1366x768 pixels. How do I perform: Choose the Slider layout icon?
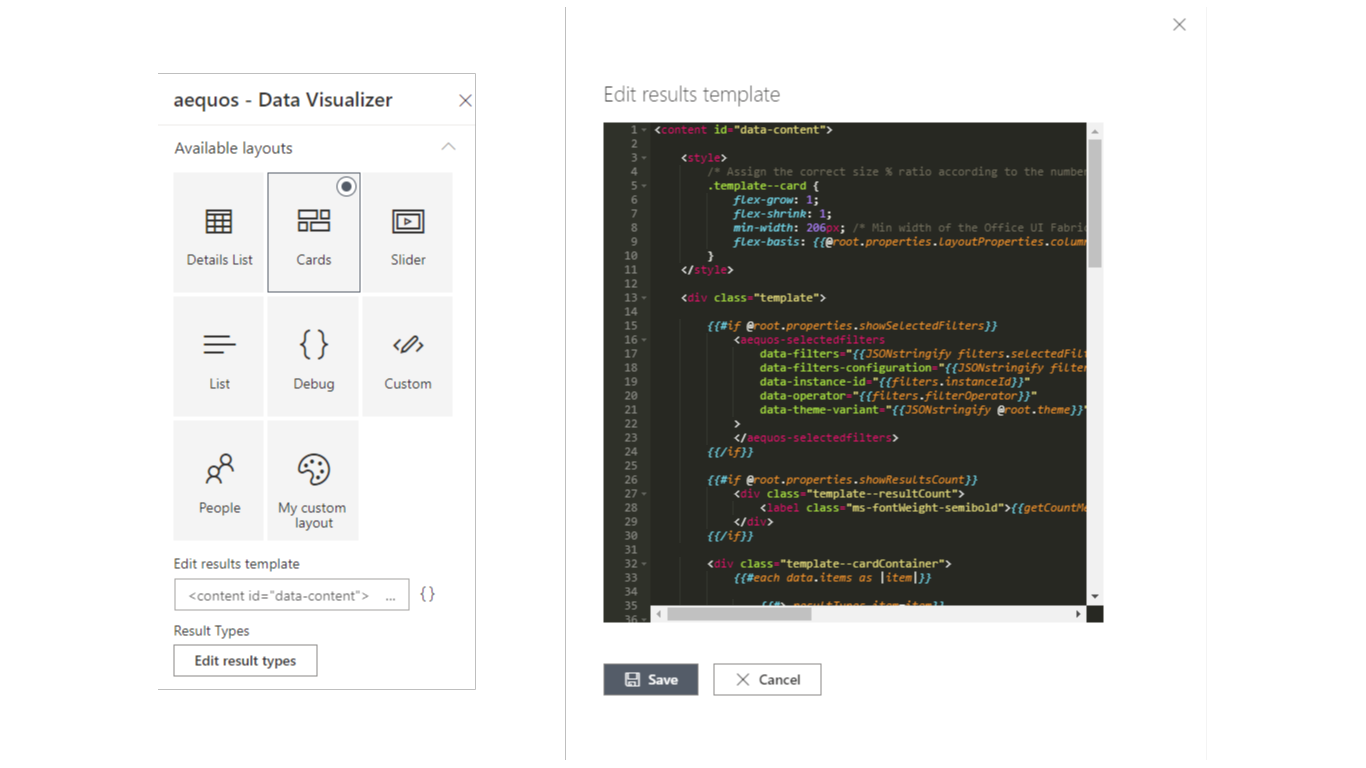coord(408,221)
